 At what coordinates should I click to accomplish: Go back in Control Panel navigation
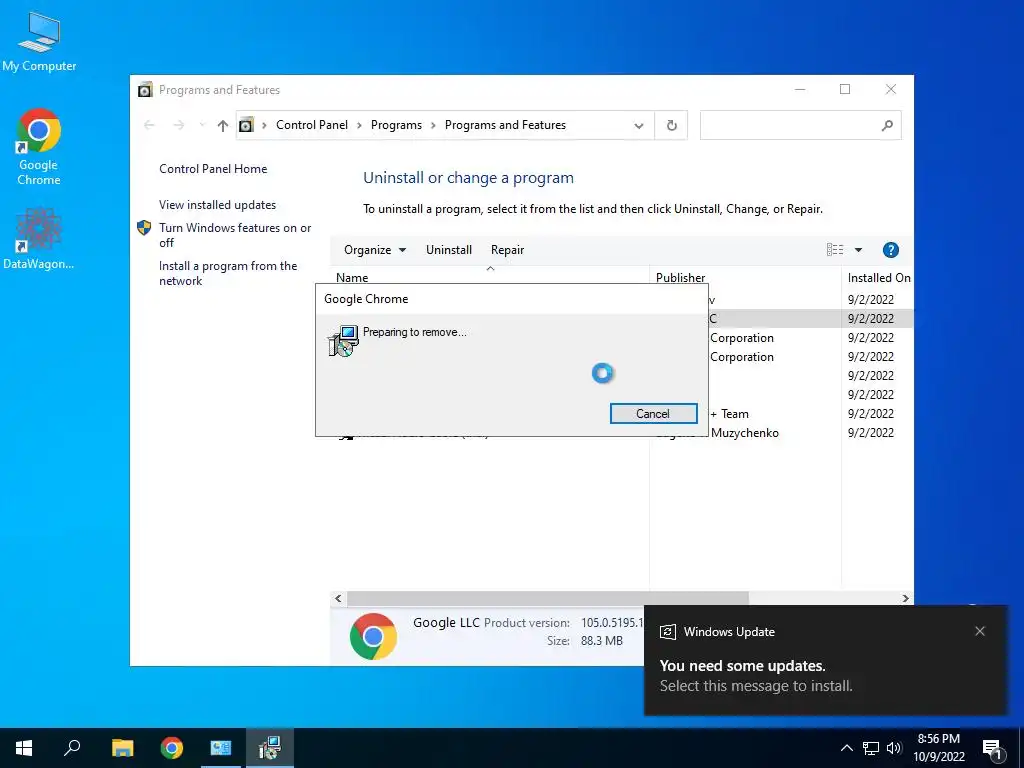pos(149,125)
